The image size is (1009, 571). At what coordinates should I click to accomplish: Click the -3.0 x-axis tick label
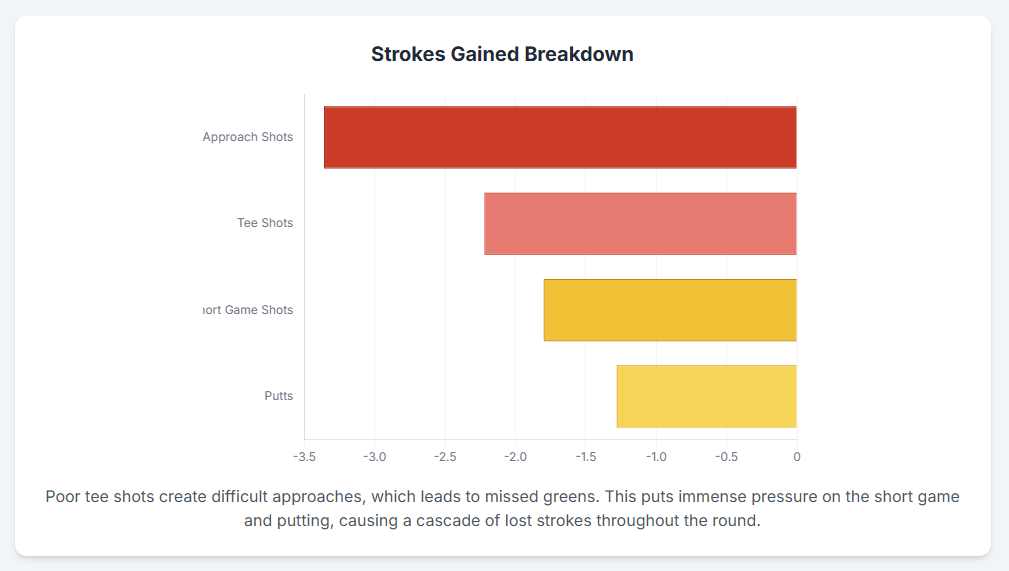pos(374,457)
